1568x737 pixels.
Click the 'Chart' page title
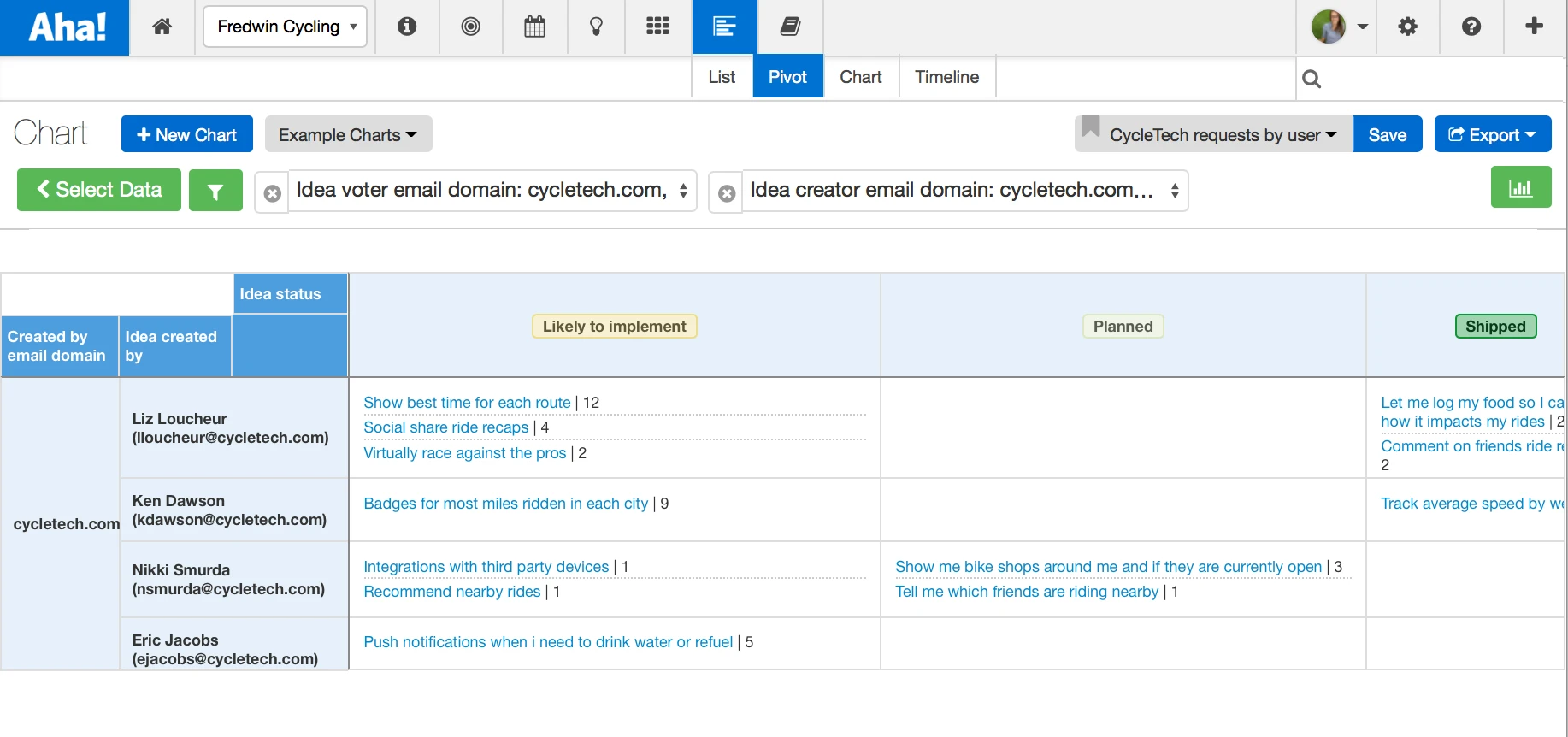click(x=50, y=133)
